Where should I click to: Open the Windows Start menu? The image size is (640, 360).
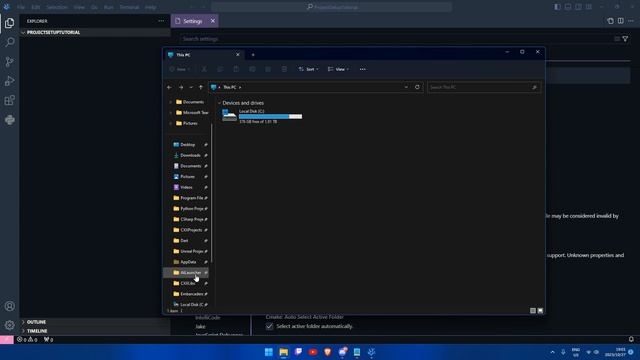coord(269,352)
